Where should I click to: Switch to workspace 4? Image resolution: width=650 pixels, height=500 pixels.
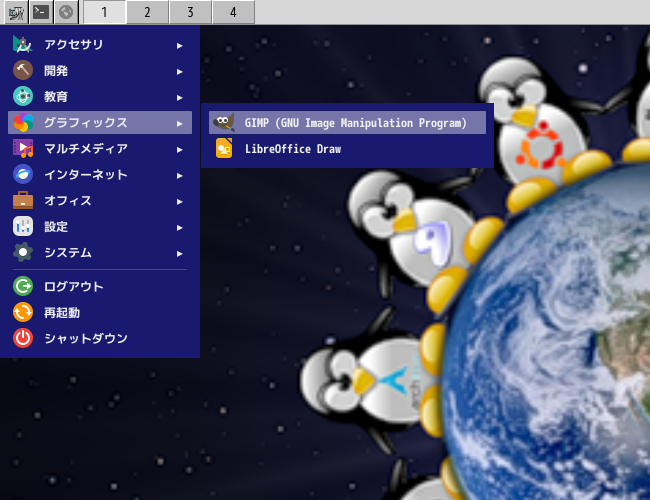tap(233, 12)
